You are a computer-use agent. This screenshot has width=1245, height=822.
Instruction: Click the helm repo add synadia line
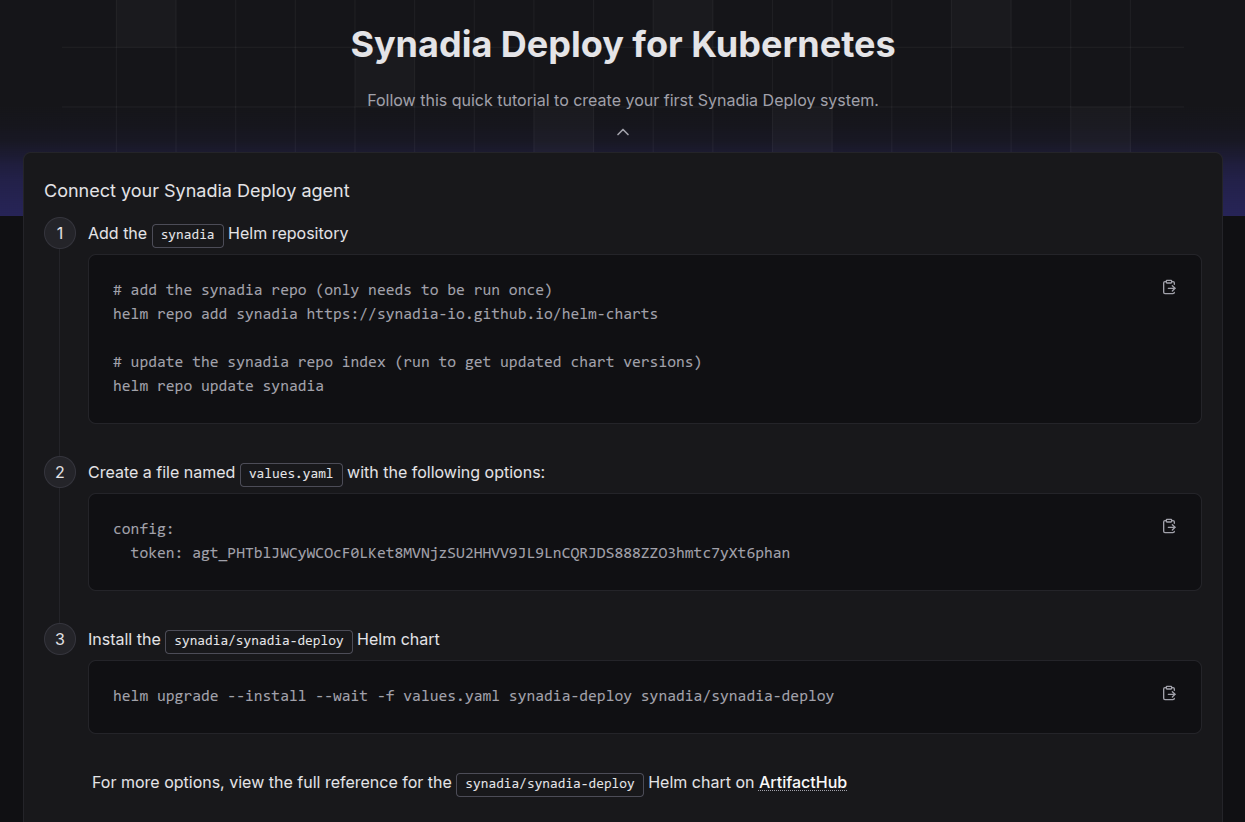pos(385,314)
